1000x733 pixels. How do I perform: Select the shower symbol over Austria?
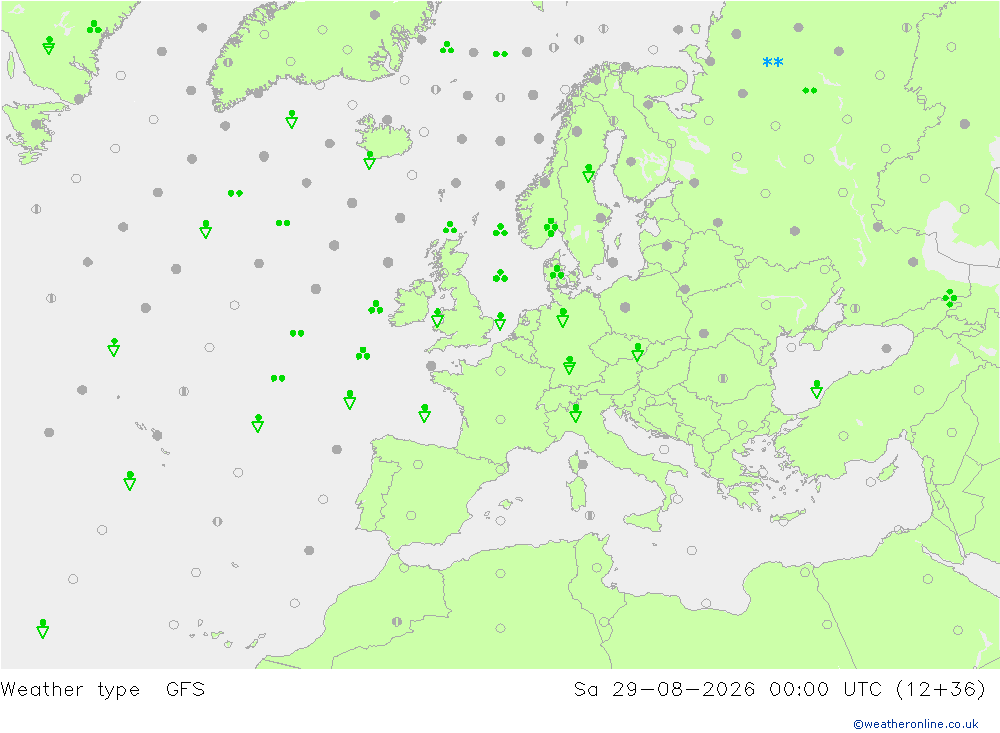637,352
